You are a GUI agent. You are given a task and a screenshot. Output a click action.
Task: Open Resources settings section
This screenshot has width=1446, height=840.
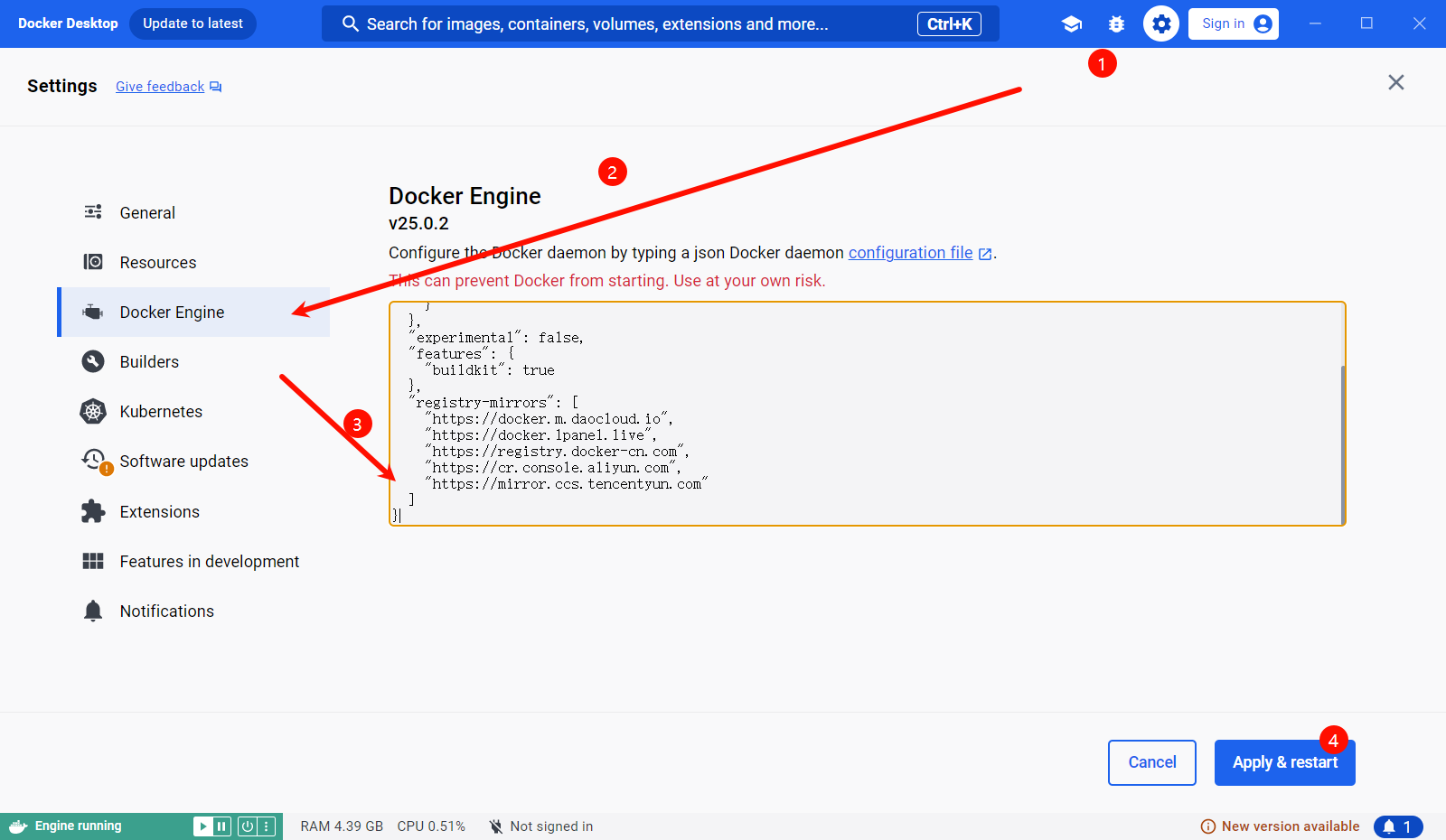click(193, 262)
